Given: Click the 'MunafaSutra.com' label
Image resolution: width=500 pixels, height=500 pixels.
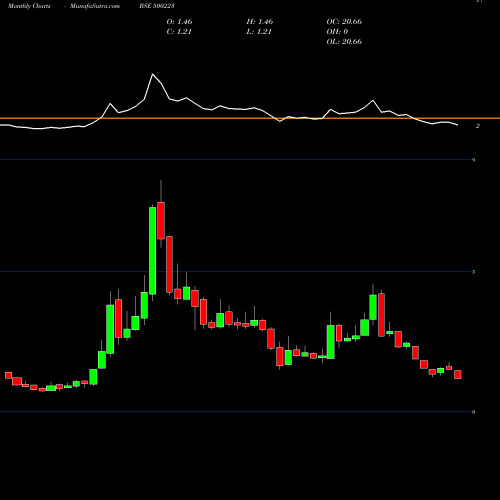Looking at the screenshot, I should point(95,6).
